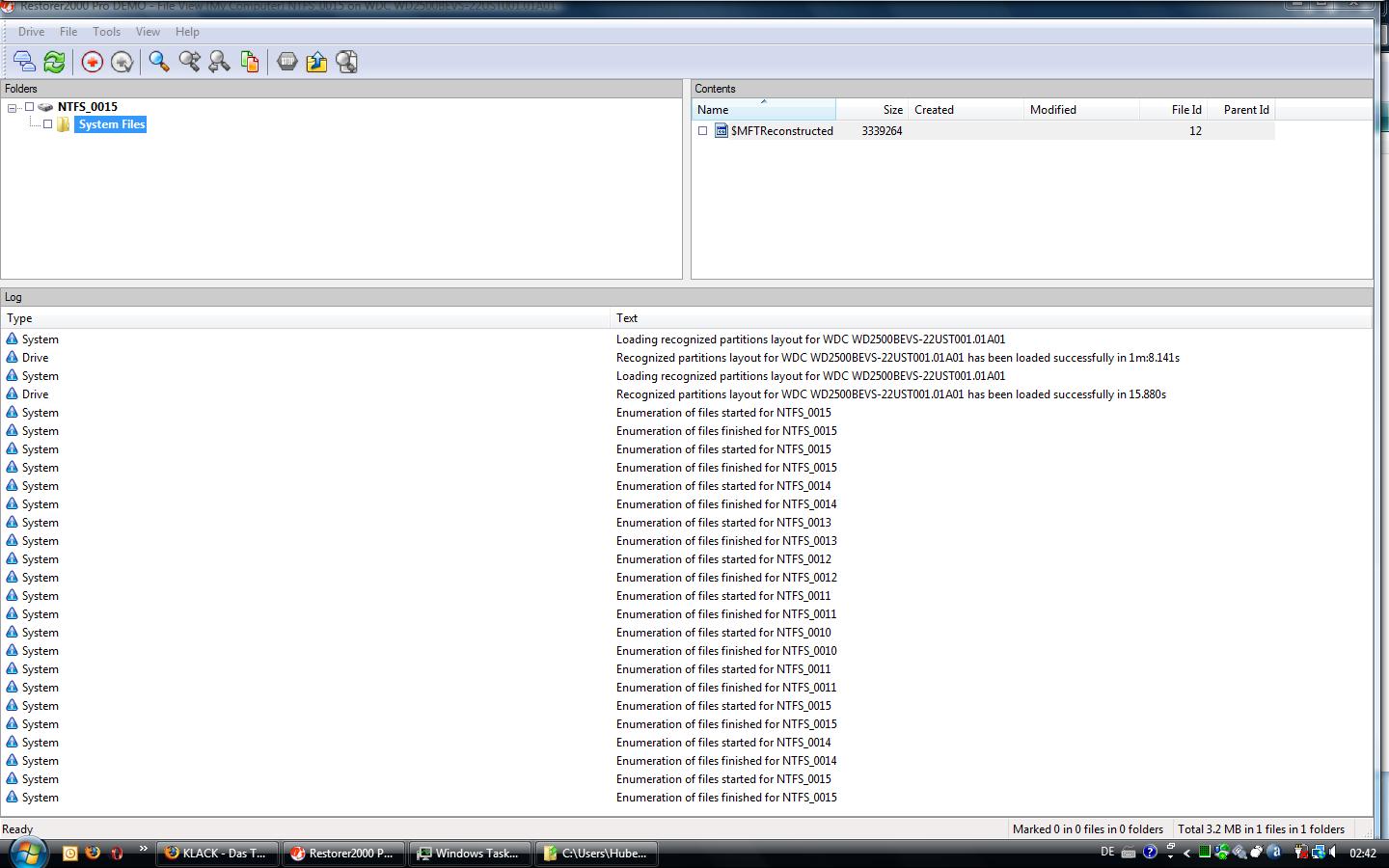Click the log Text column header
1389x868 pixels.
point(991,318)
